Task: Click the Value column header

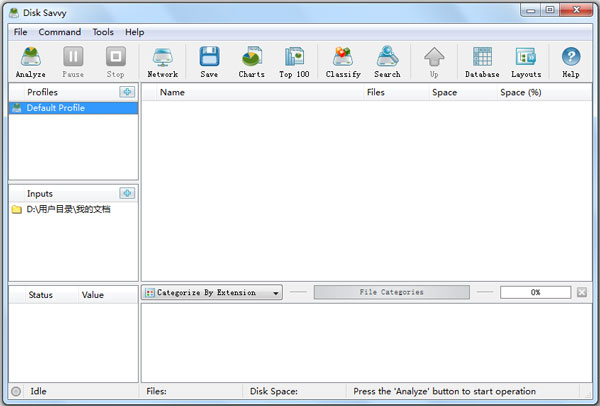Action: click(x=108, y=295)
